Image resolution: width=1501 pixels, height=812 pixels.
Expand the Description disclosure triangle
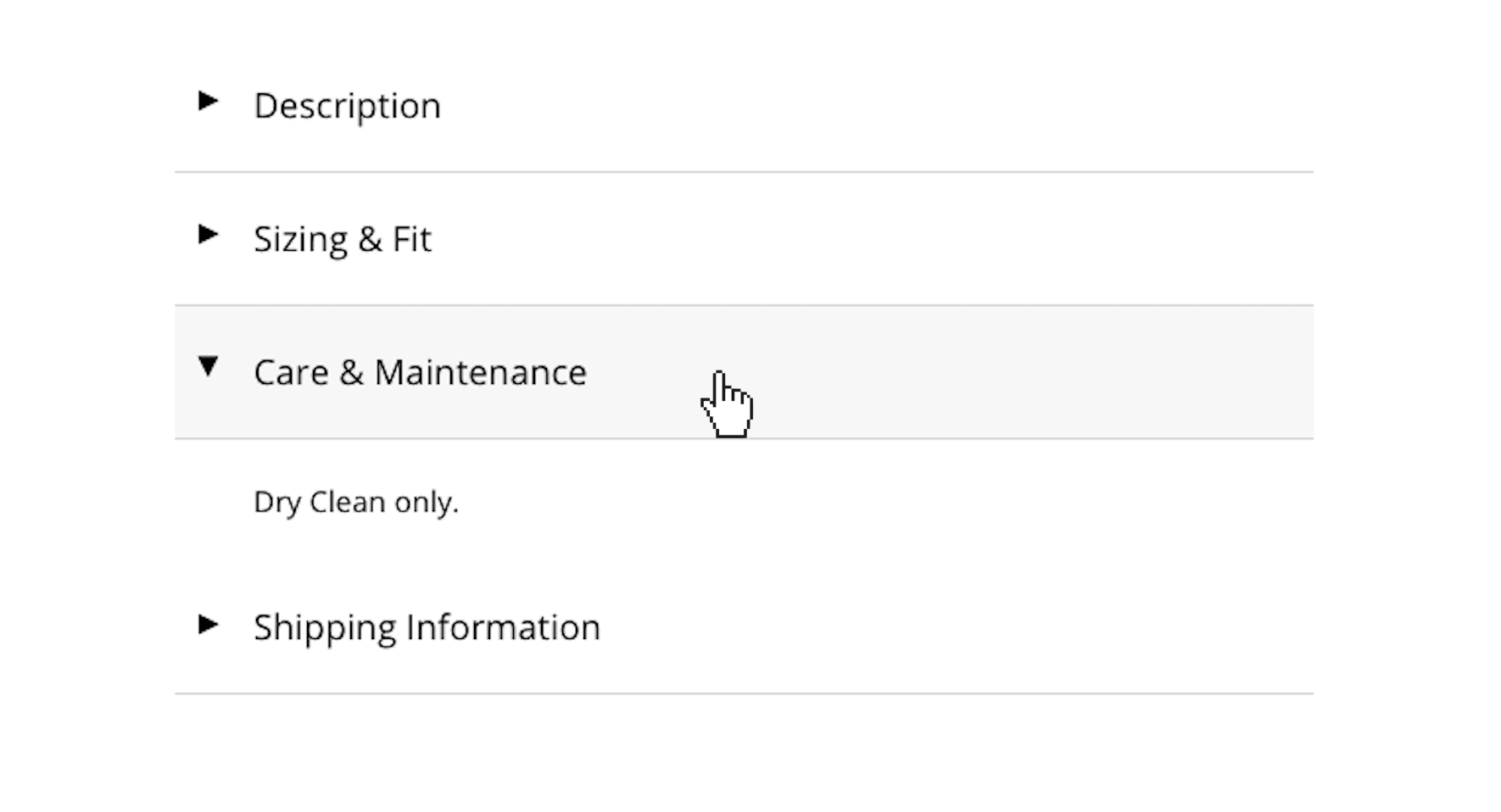pyautogui.click(x=208, y=102)
